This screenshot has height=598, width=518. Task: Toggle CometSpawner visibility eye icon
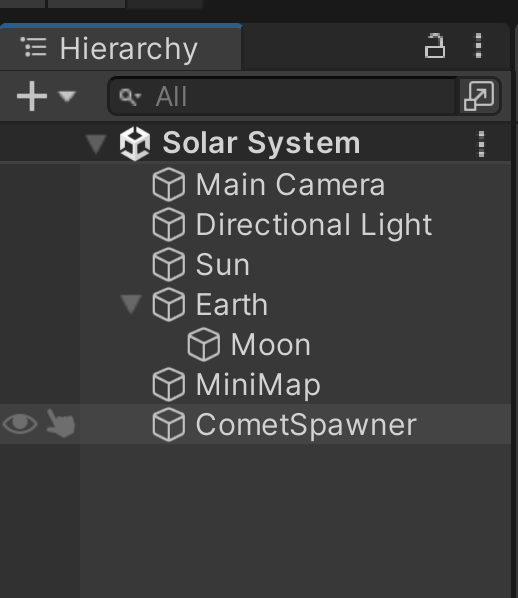coord(20,424)
